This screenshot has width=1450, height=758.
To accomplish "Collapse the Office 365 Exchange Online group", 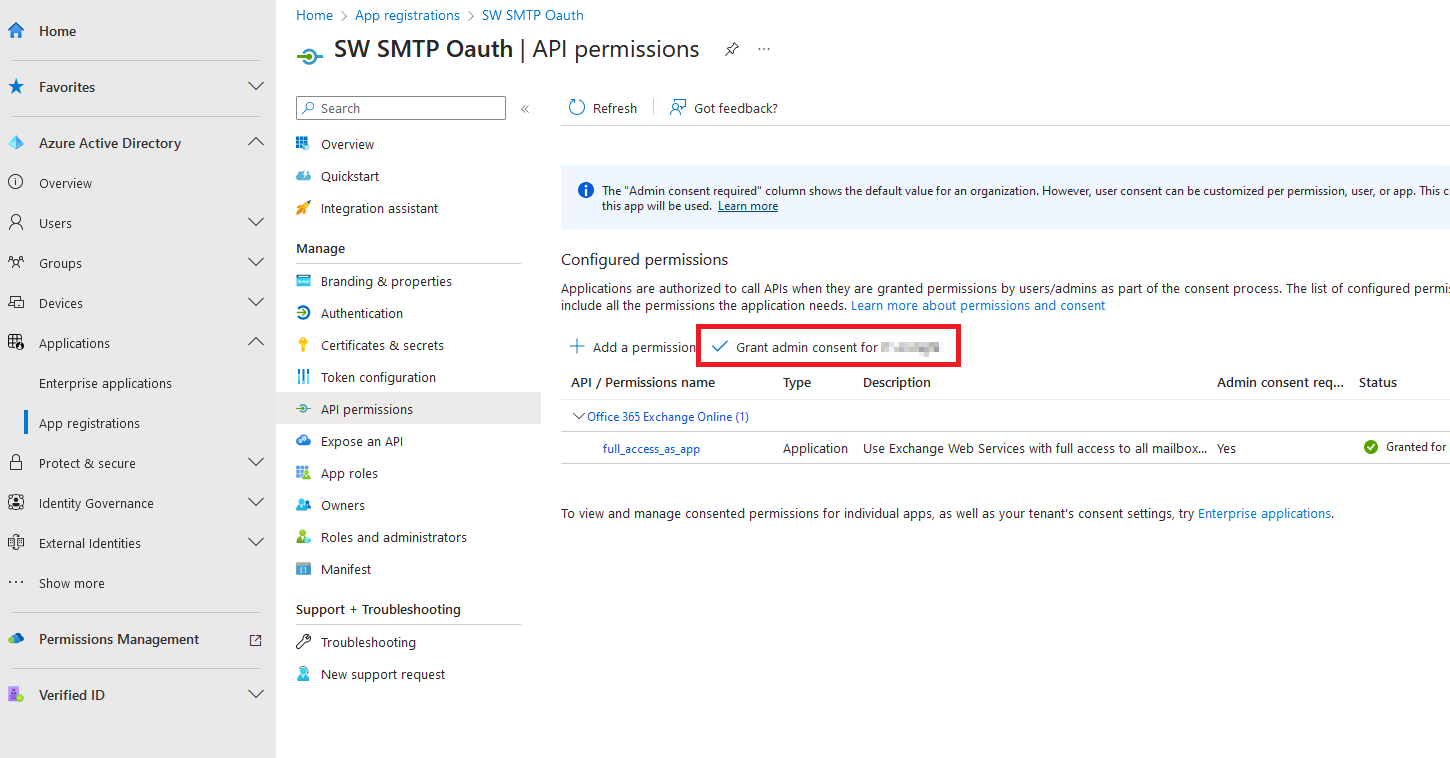I will coord(578,416).
